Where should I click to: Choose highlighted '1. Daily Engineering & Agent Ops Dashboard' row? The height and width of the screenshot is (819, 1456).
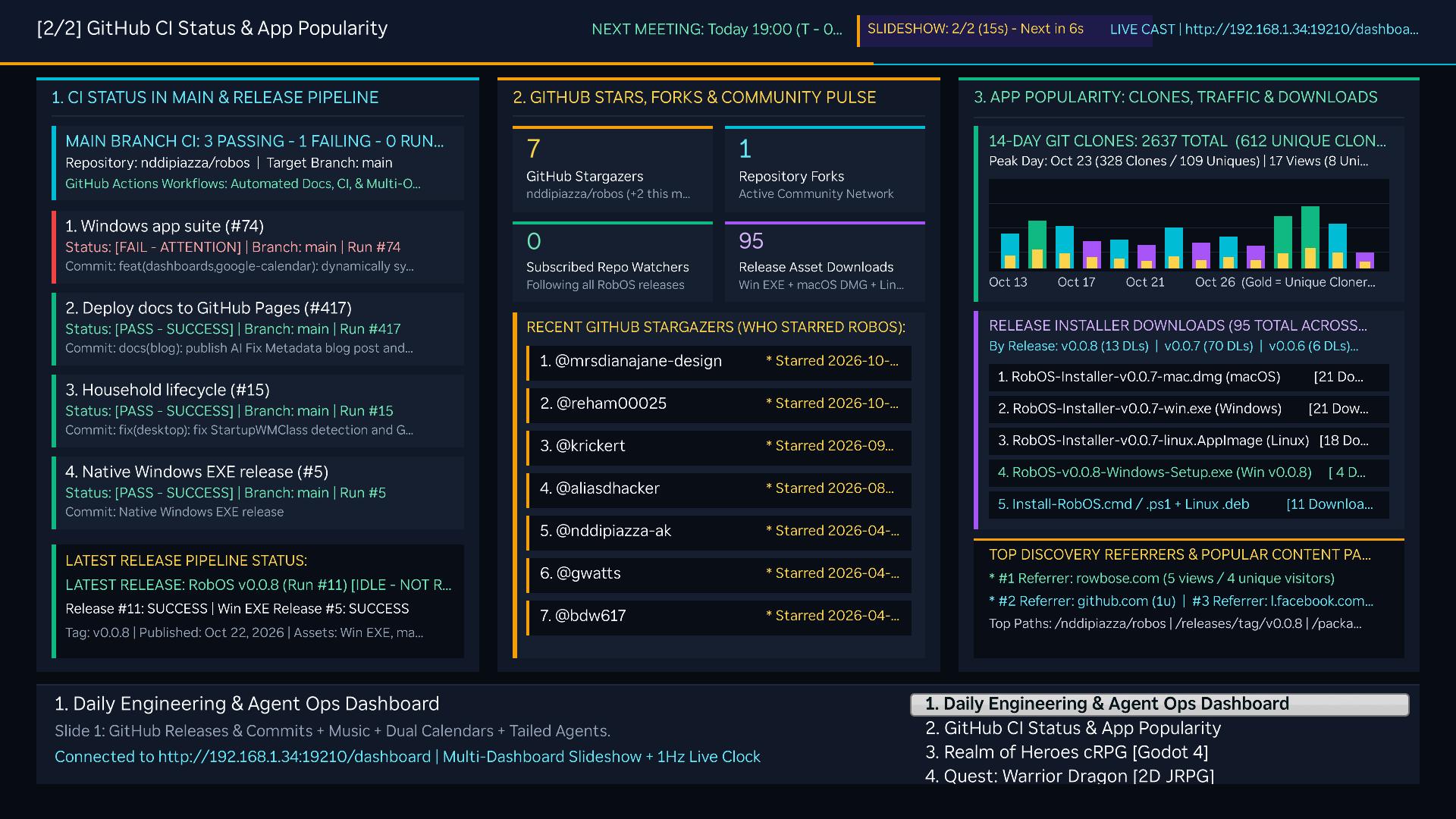pos(1159,704)
